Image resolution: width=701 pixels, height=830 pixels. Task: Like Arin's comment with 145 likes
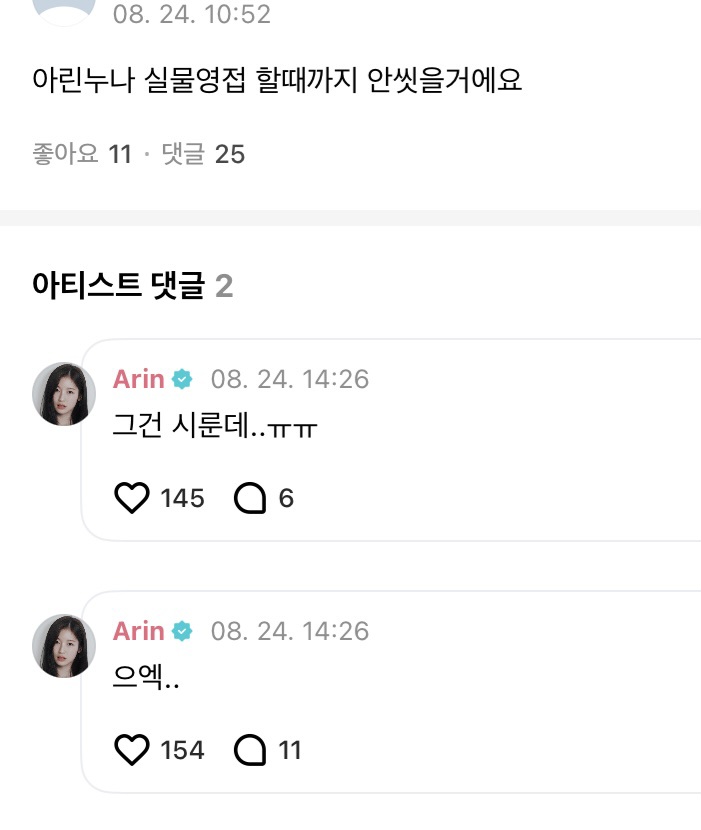coord(132,498)
